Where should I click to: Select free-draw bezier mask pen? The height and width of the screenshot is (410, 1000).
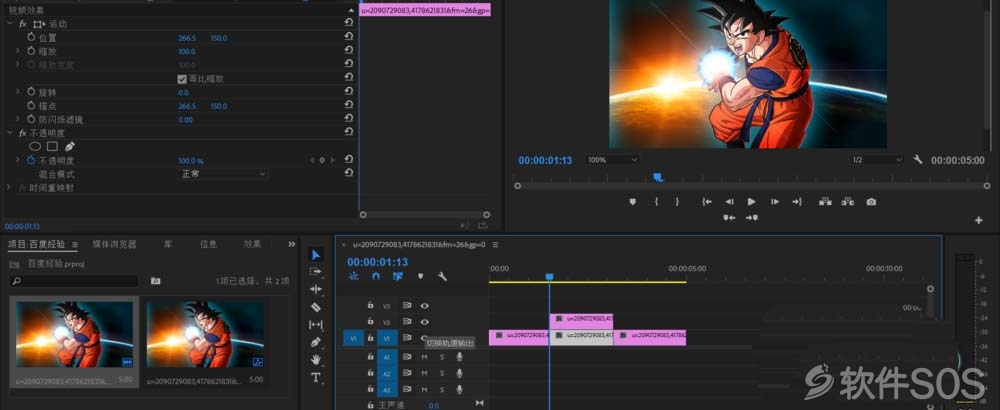[70, 146]
